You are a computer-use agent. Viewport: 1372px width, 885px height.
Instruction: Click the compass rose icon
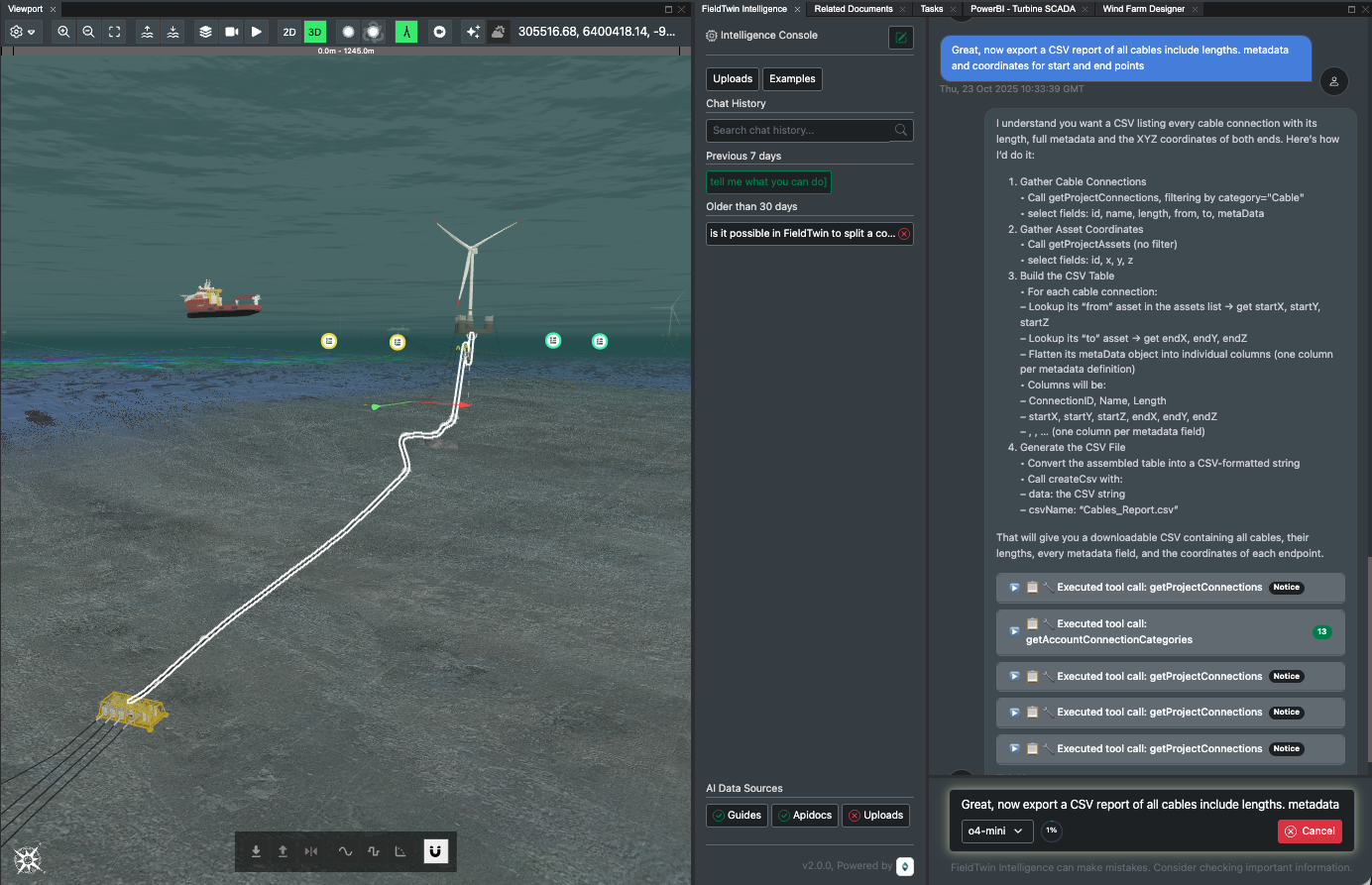[x=28, y=859]
